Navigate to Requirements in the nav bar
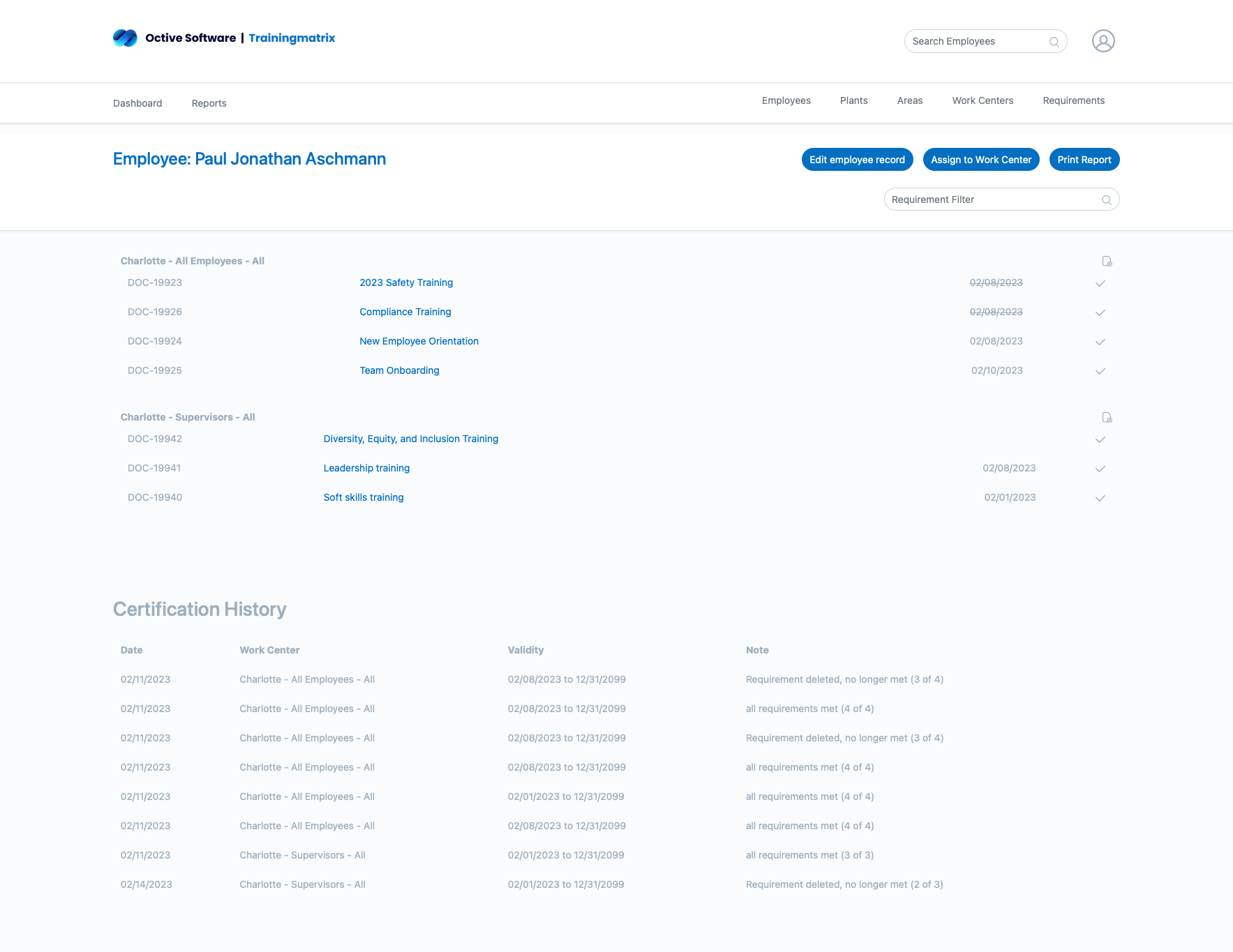The width and height of the screenshot is (1233, 952). 1073,100
